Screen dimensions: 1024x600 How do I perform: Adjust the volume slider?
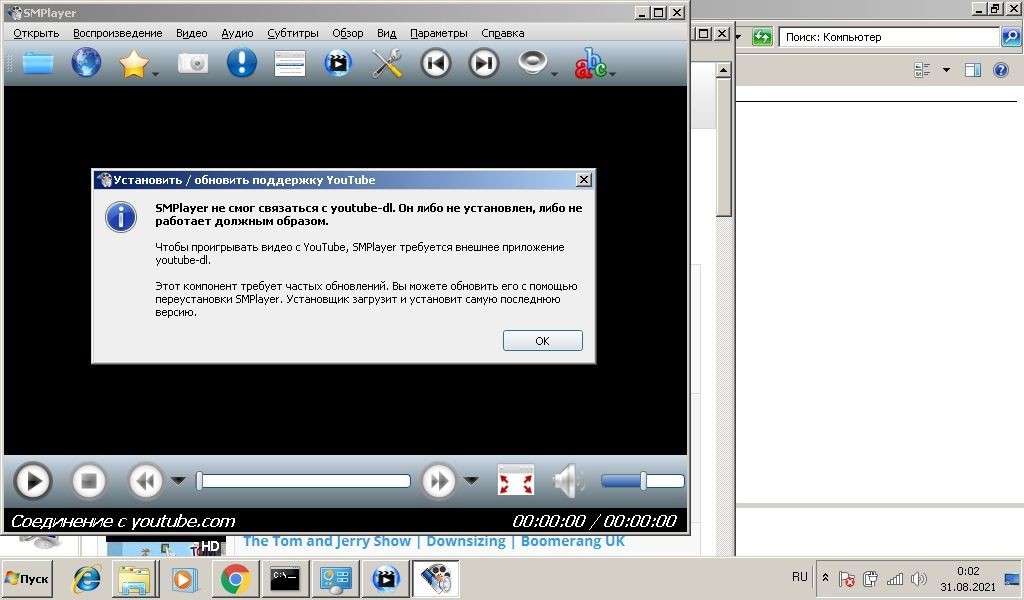(x=643, y=481)
